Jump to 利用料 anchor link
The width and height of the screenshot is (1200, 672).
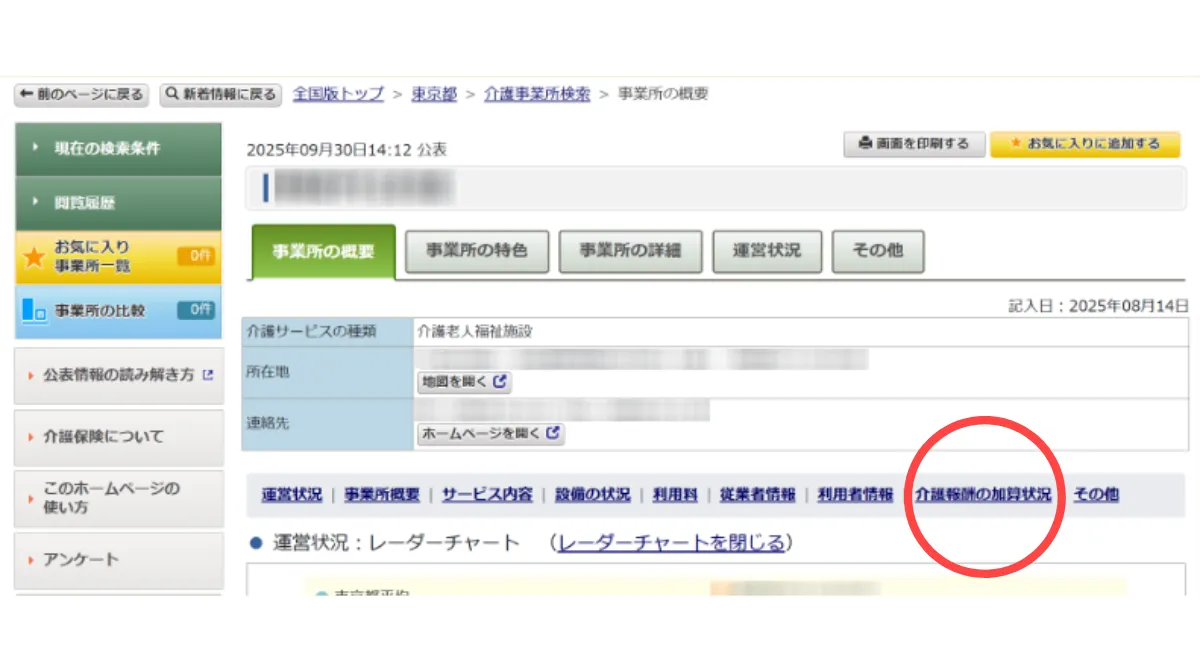coord(675,495)
